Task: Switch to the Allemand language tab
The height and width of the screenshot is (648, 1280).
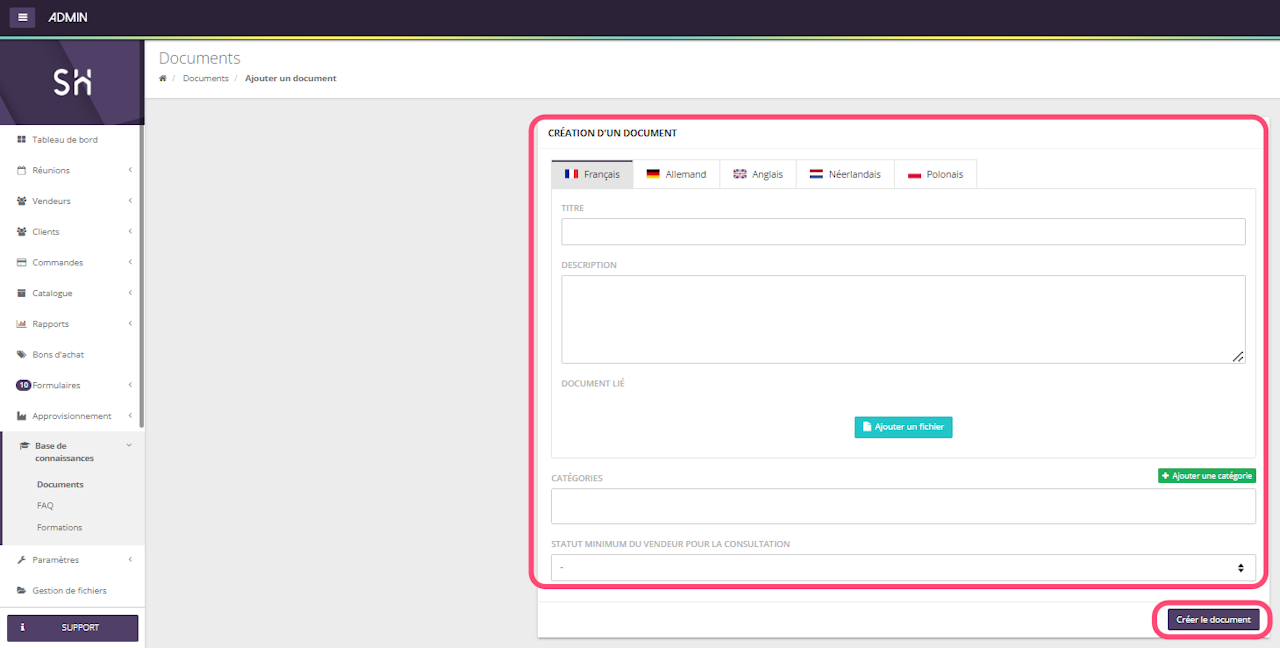Action: click(676, 174)
